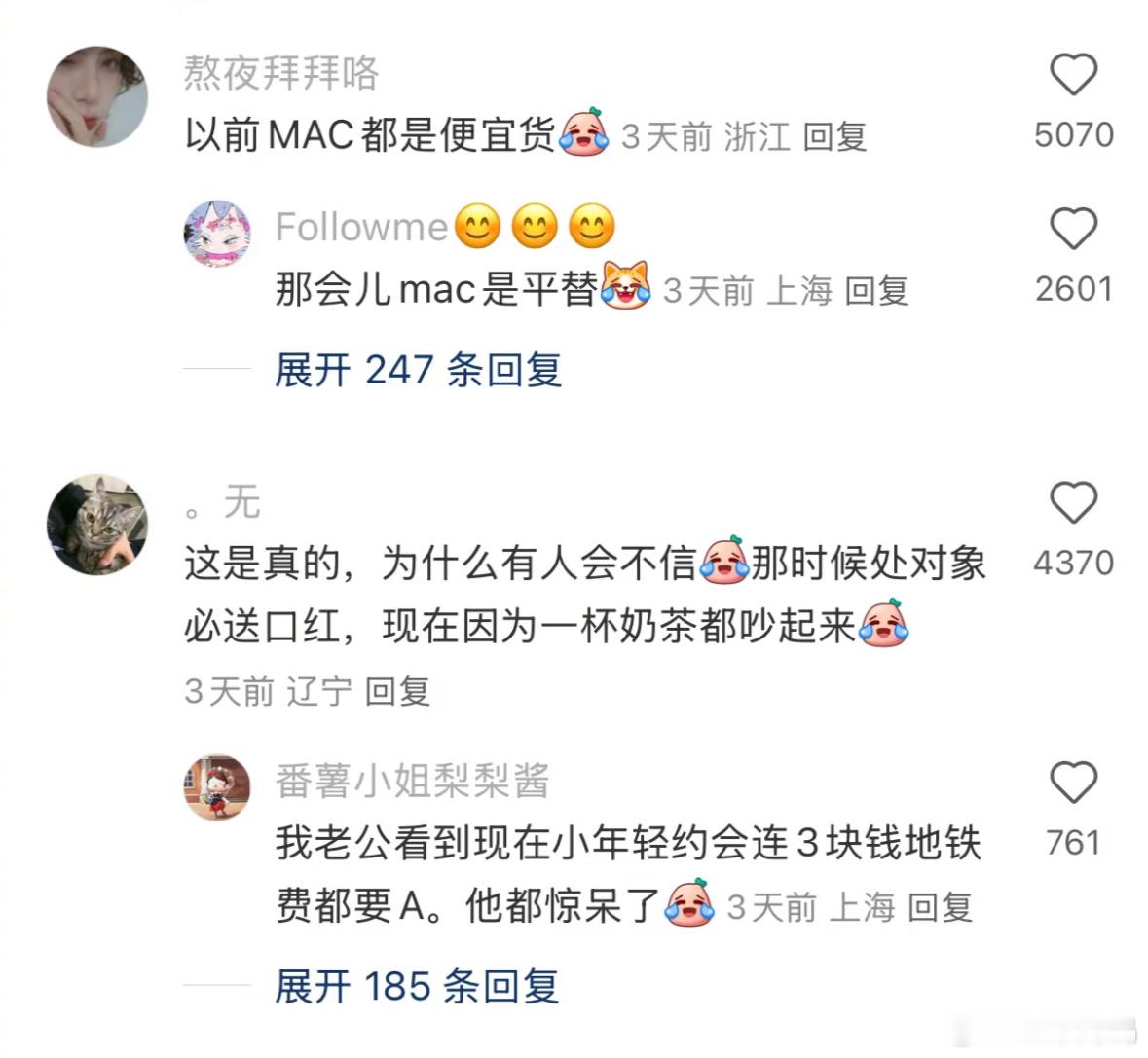Image resolution: width=1148 pixels, height=1058 pixels.
Task: Open the Followme cat avatar
Action: 217,234
